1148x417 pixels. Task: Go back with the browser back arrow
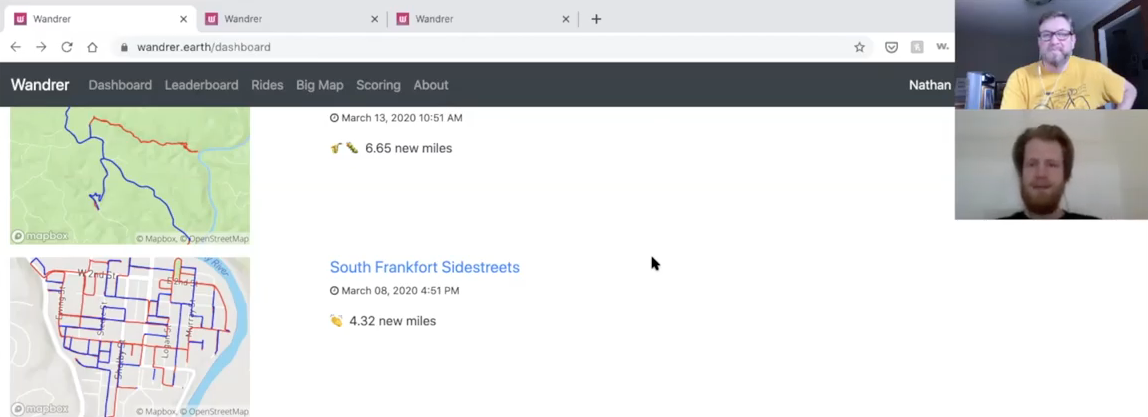tap(15, 47)
